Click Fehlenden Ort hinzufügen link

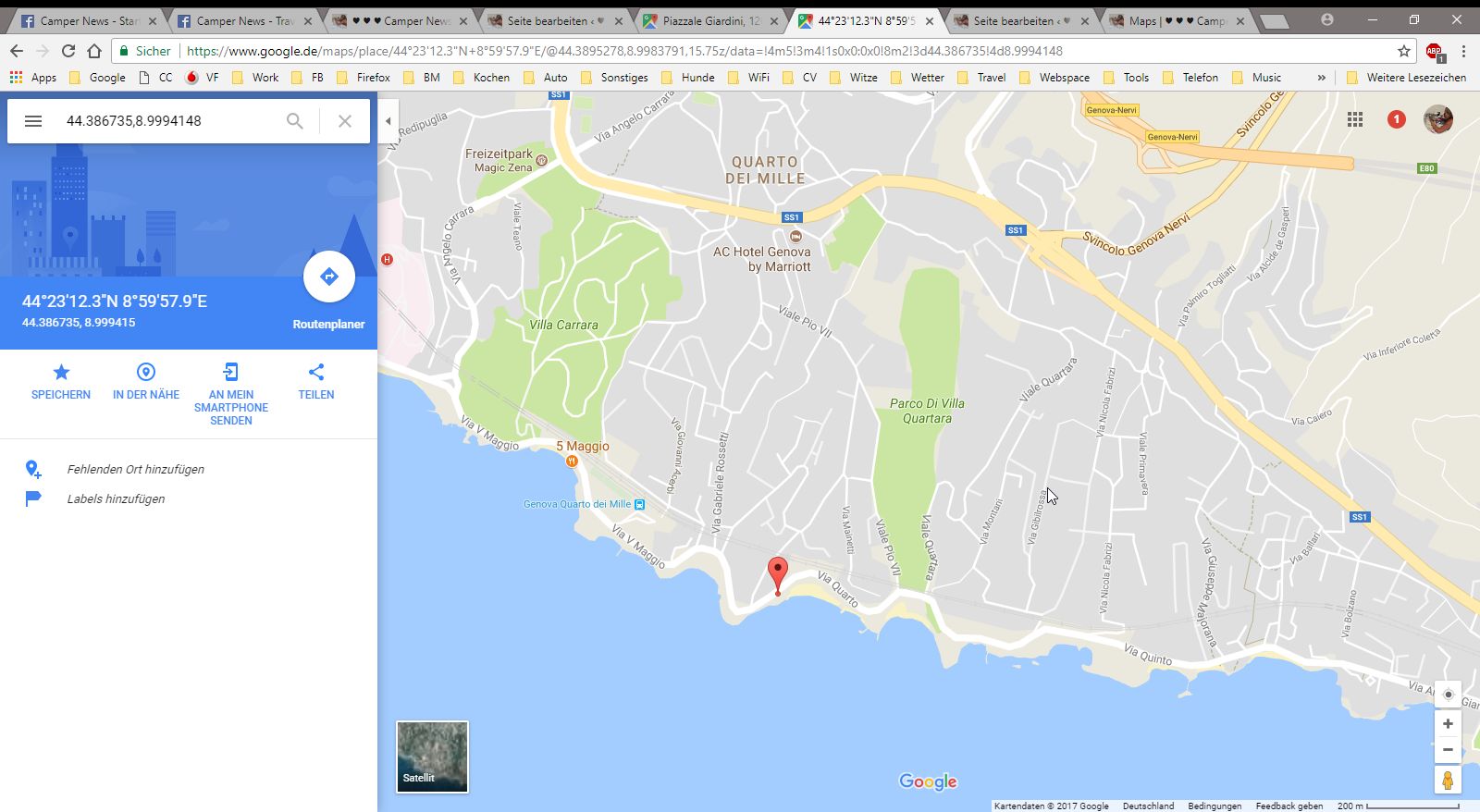click(136, 470)
